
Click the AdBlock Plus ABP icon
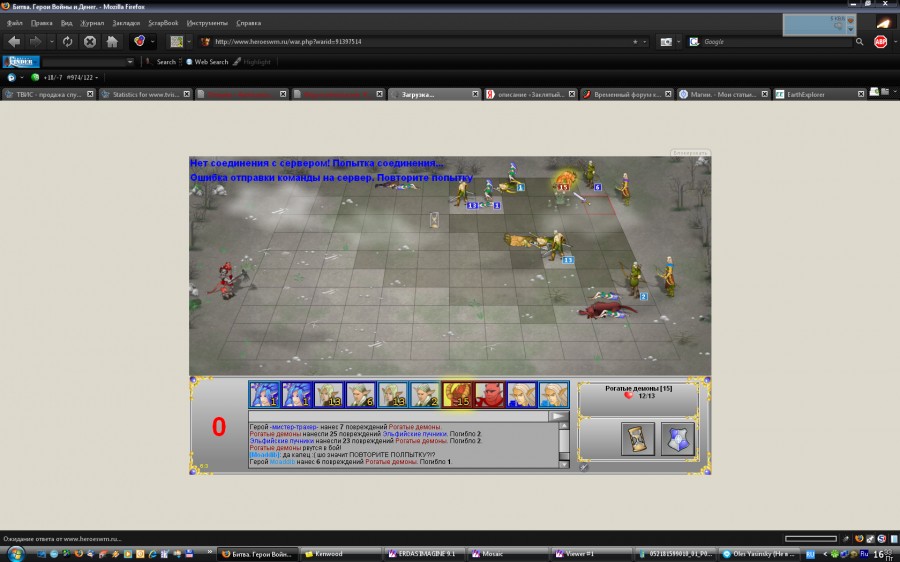881,41
